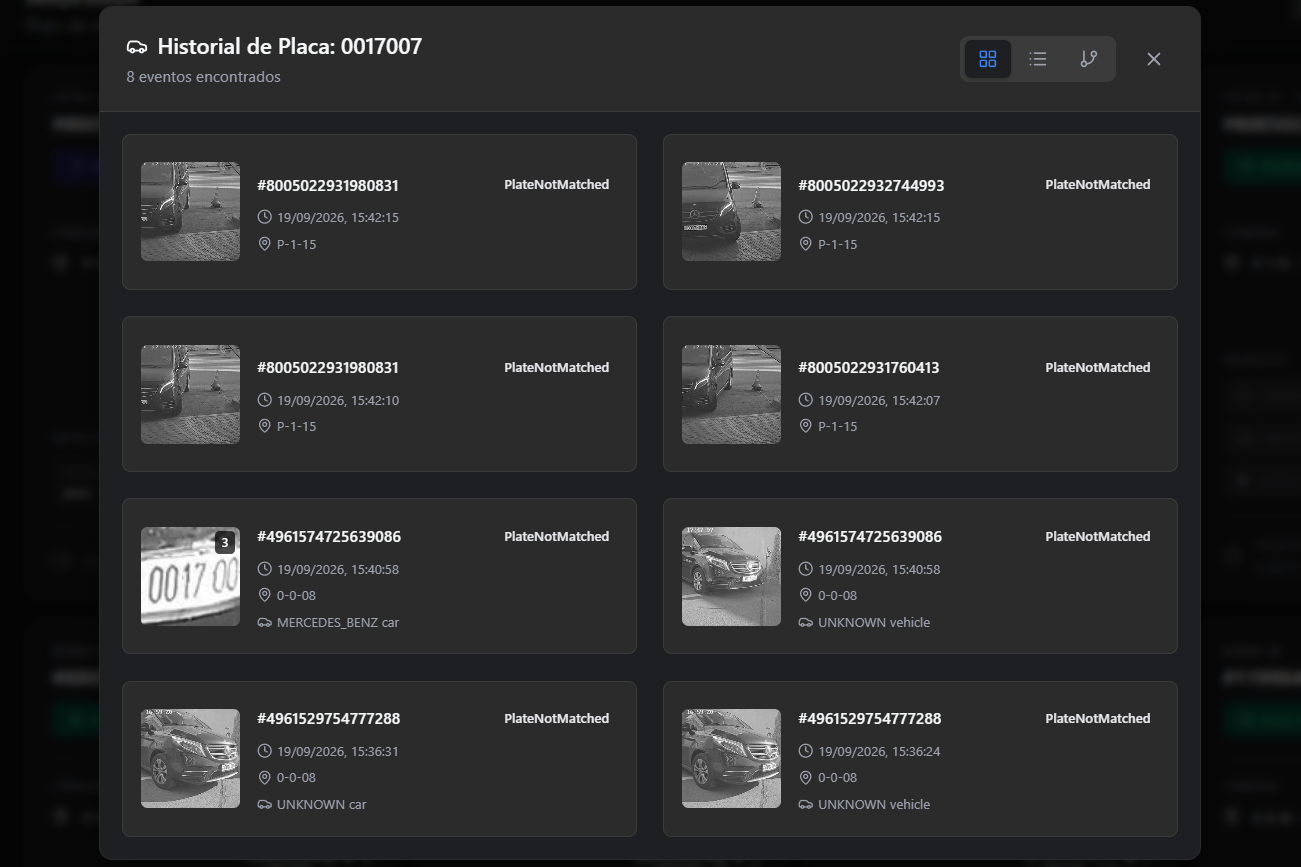This screenshot has height=867, width=1301.
Task: Click timestamp 19/09/2026, 15:36:31
Action: click(338, 751)
